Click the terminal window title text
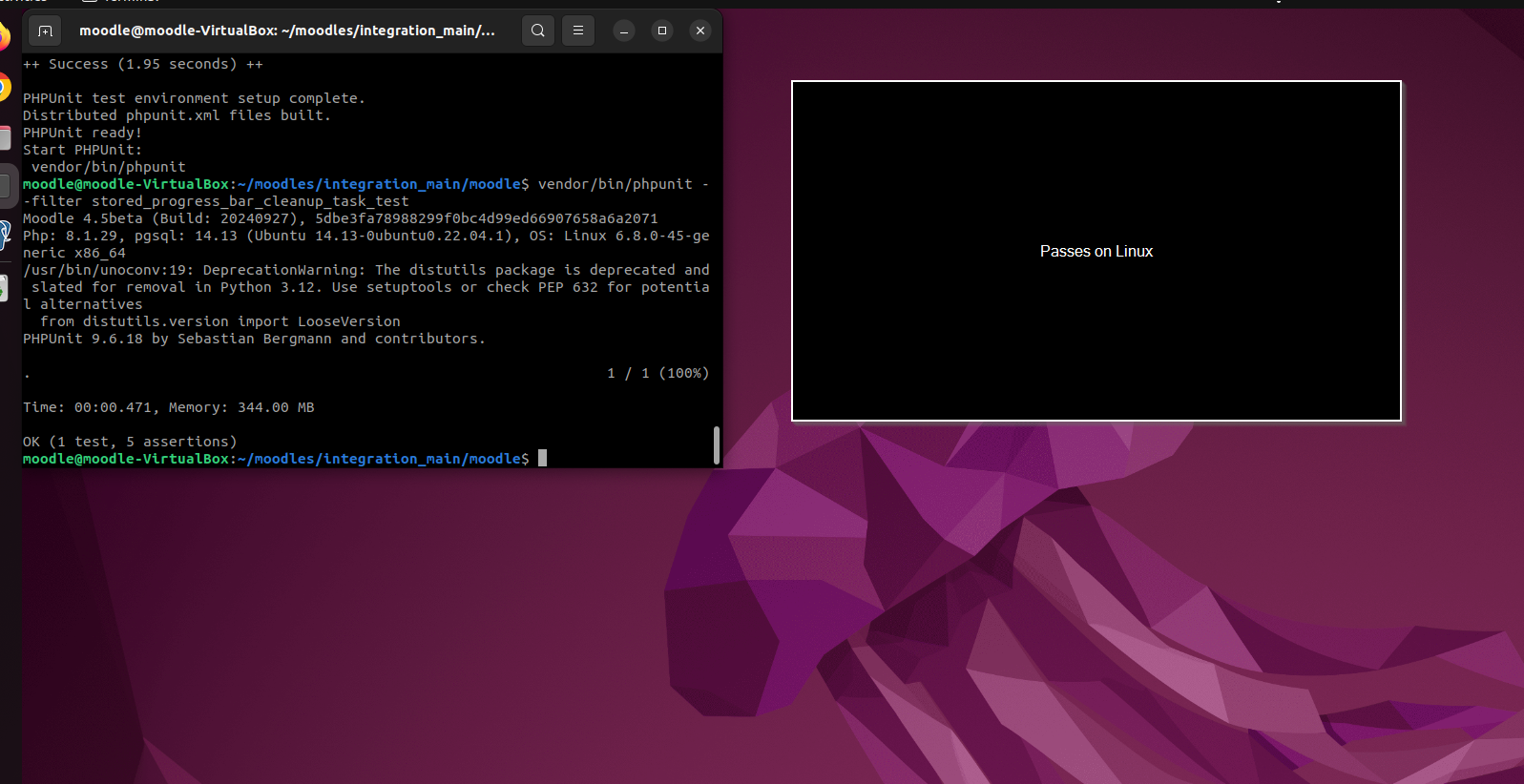 coord(287,31)
